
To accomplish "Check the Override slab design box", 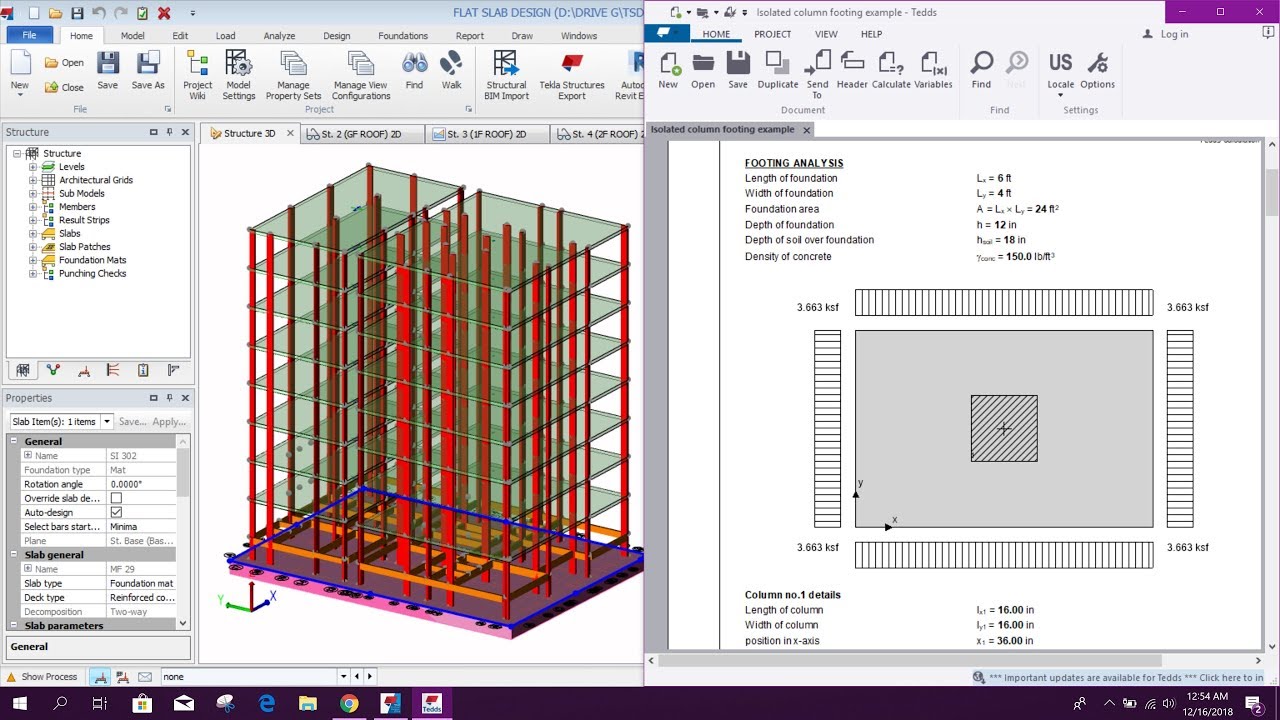I will tap(116, 498).
